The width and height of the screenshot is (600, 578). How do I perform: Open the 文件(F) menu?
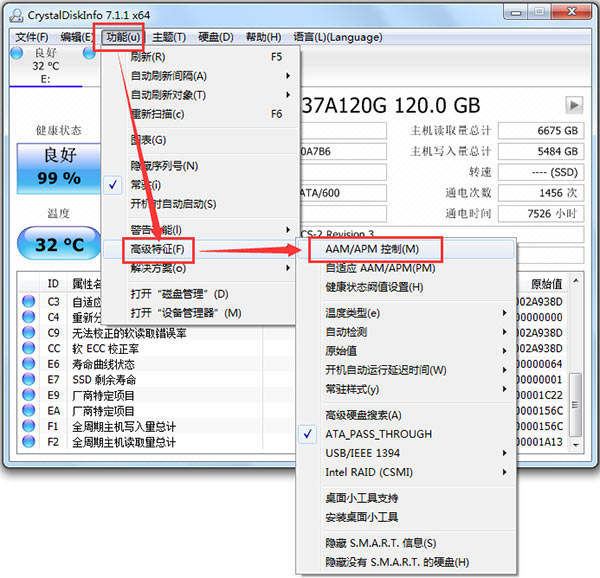click(x=32, y=37)
